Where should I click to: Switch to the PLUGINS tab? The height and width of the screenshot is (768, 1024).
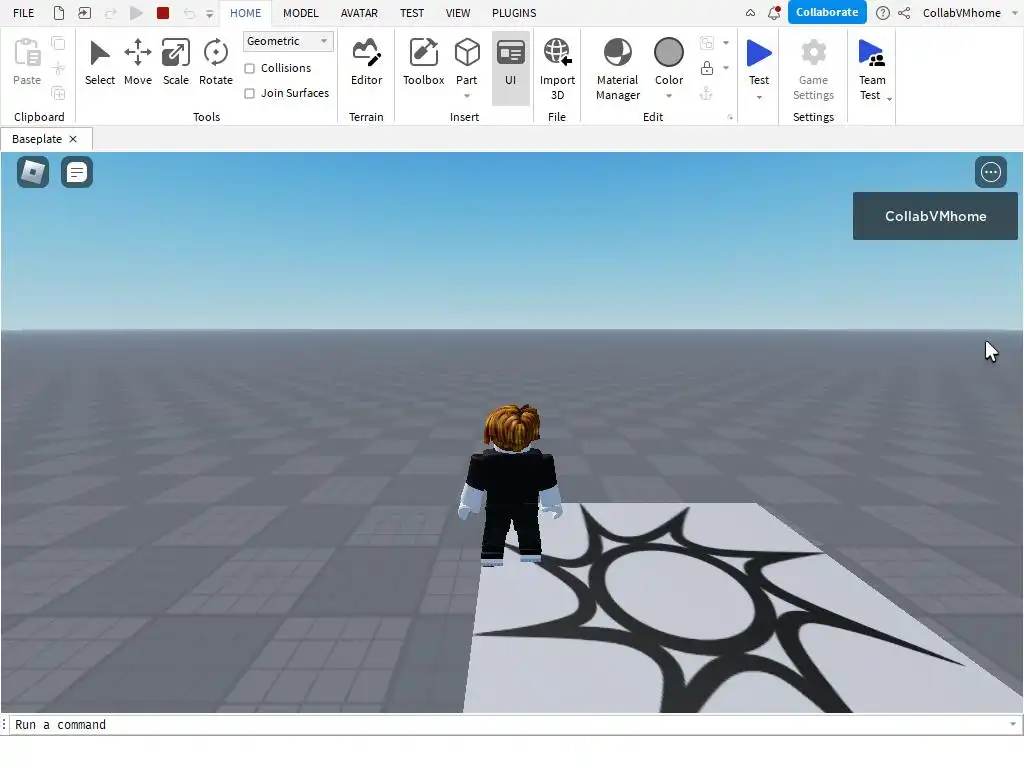click(514, 13)
